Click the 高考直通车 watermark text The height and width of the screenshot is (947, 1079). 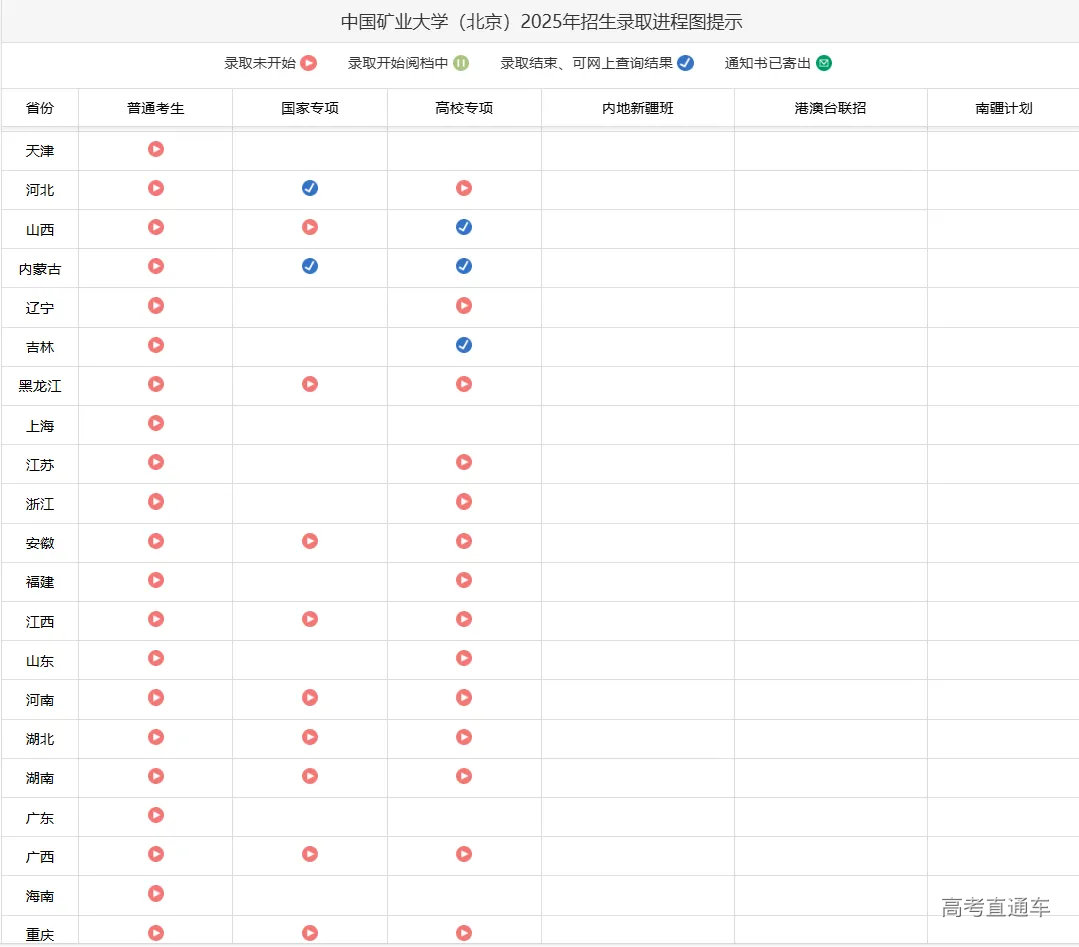[x=994, y=908]
